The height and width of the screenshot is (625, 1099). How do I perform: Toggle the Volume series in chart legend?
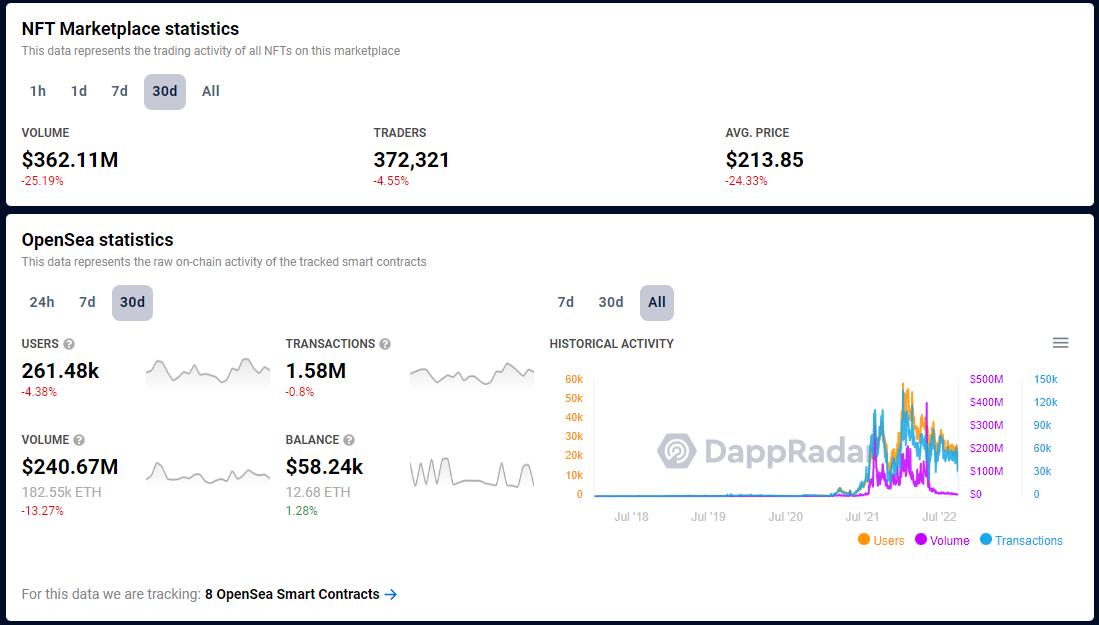(942, 540)
